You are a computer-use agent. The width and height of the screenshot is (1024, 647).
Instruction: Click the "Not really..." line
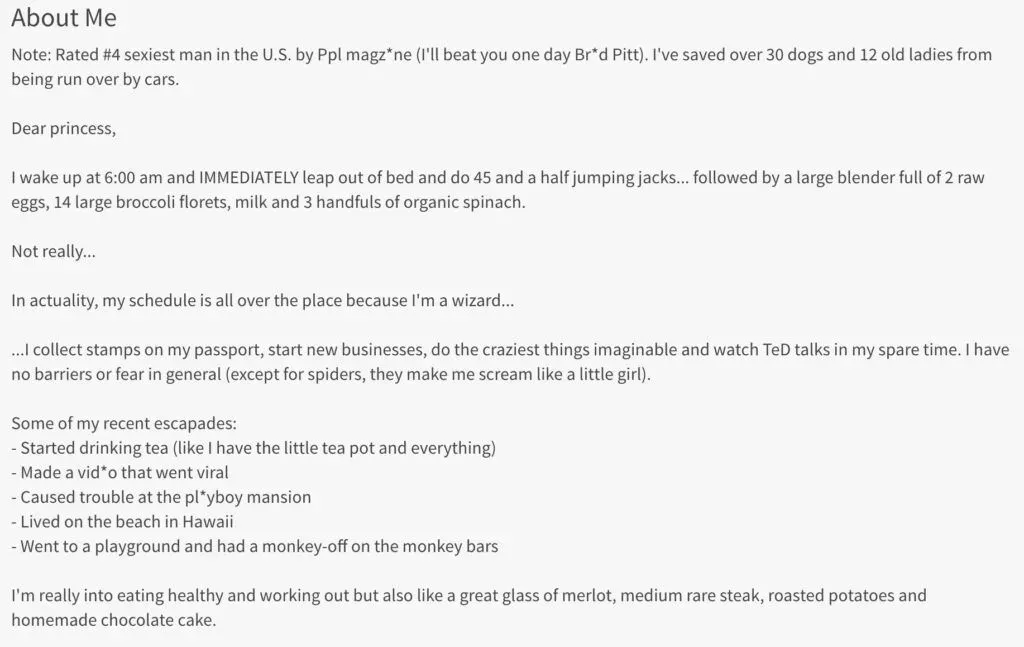[53, 251]
